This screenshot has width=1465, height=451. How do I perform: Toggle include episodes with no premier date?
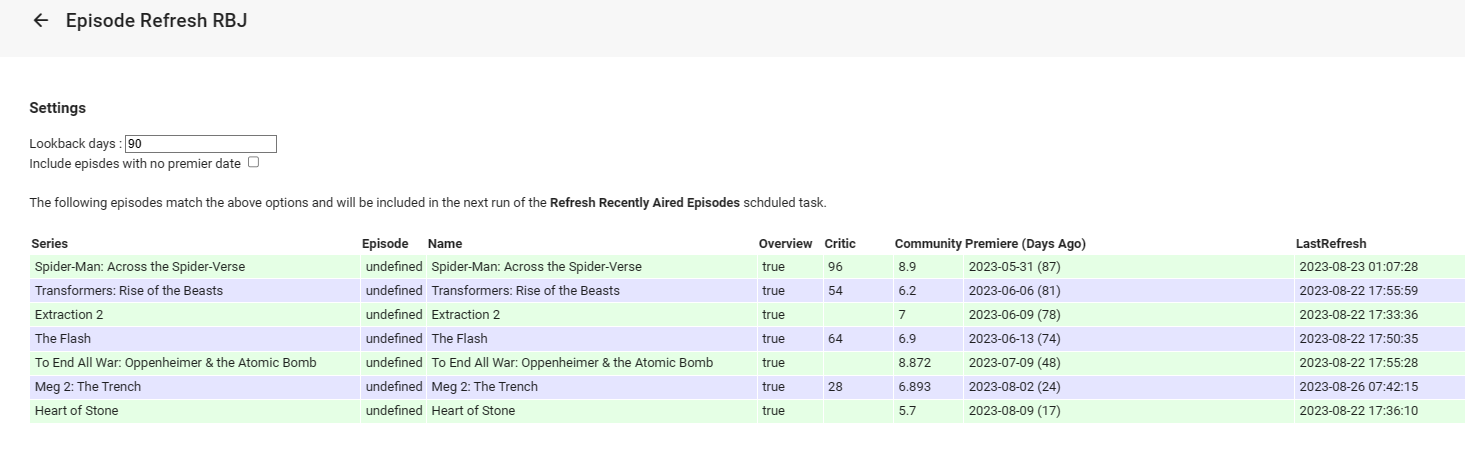253,162
